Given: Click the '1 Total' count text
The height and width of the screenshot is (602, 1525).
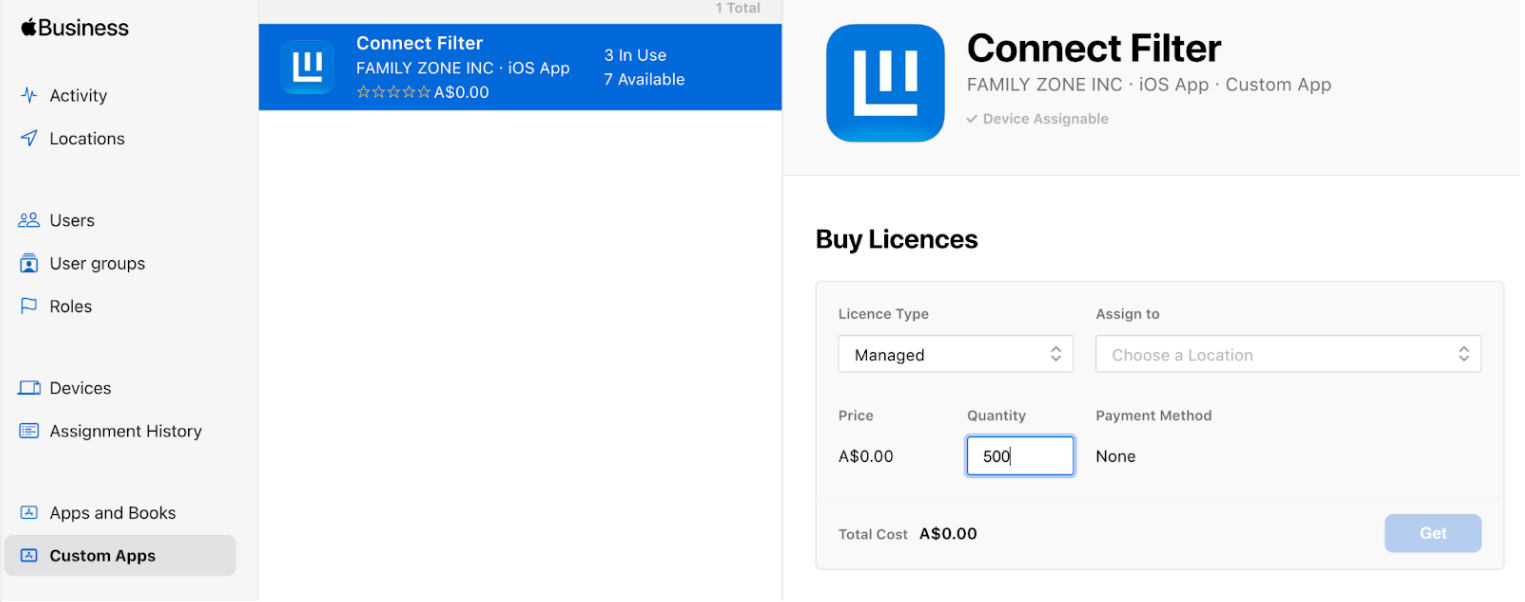Looking at the screenshot, I should point(738,8).
